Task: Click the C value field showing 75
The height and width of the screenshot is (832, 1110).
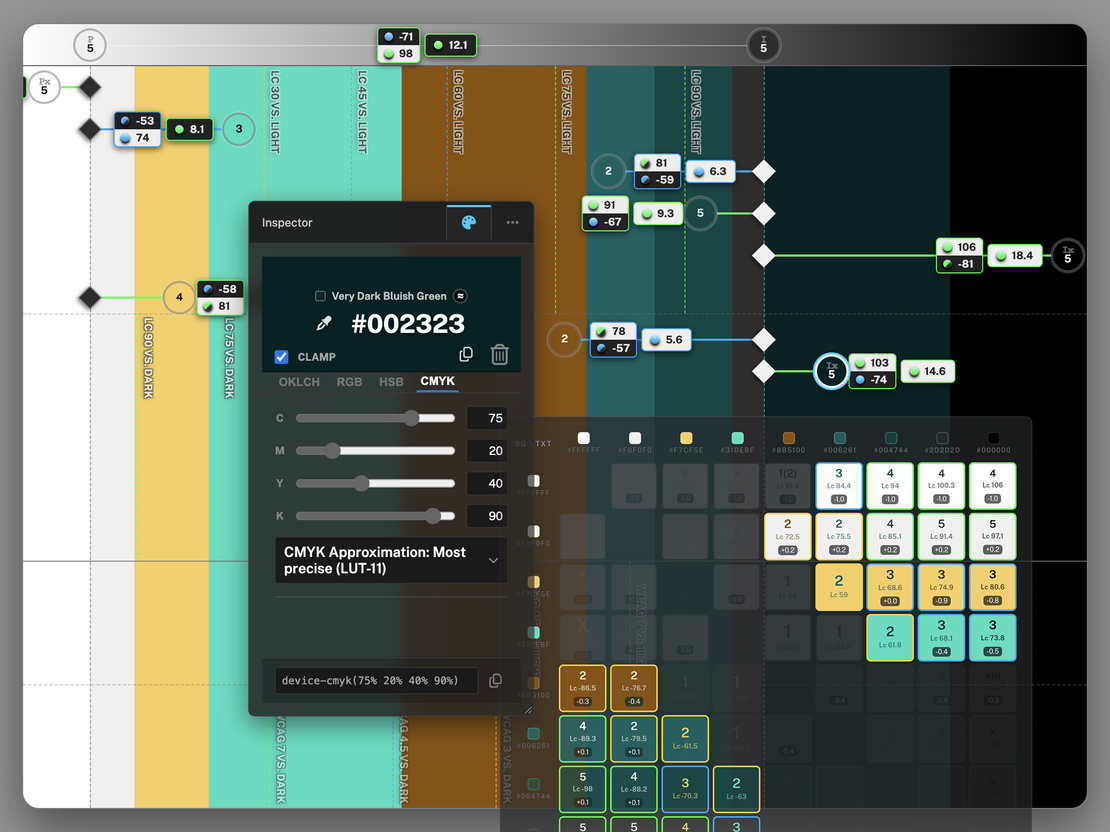Action: 487,418
